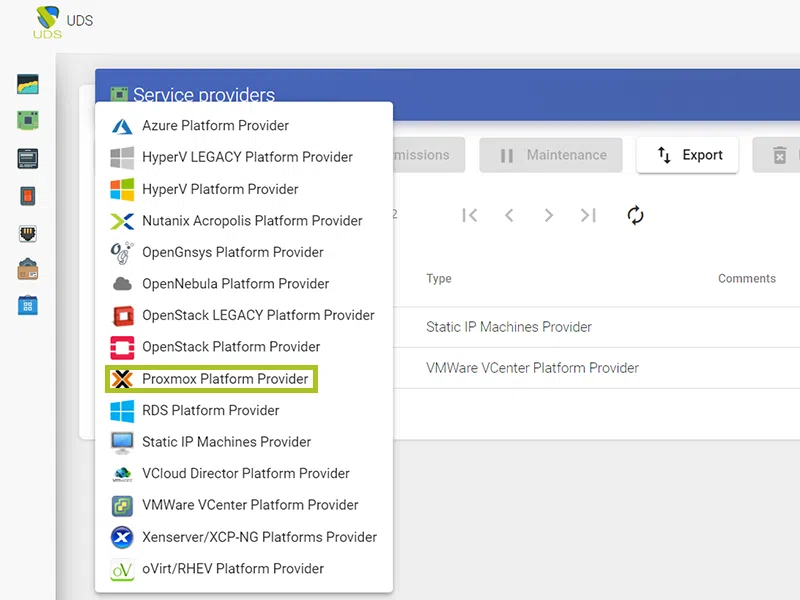Click the VCloud Director logo icon
The height and width of the screenshot is (600, 800).
[122, 474]
